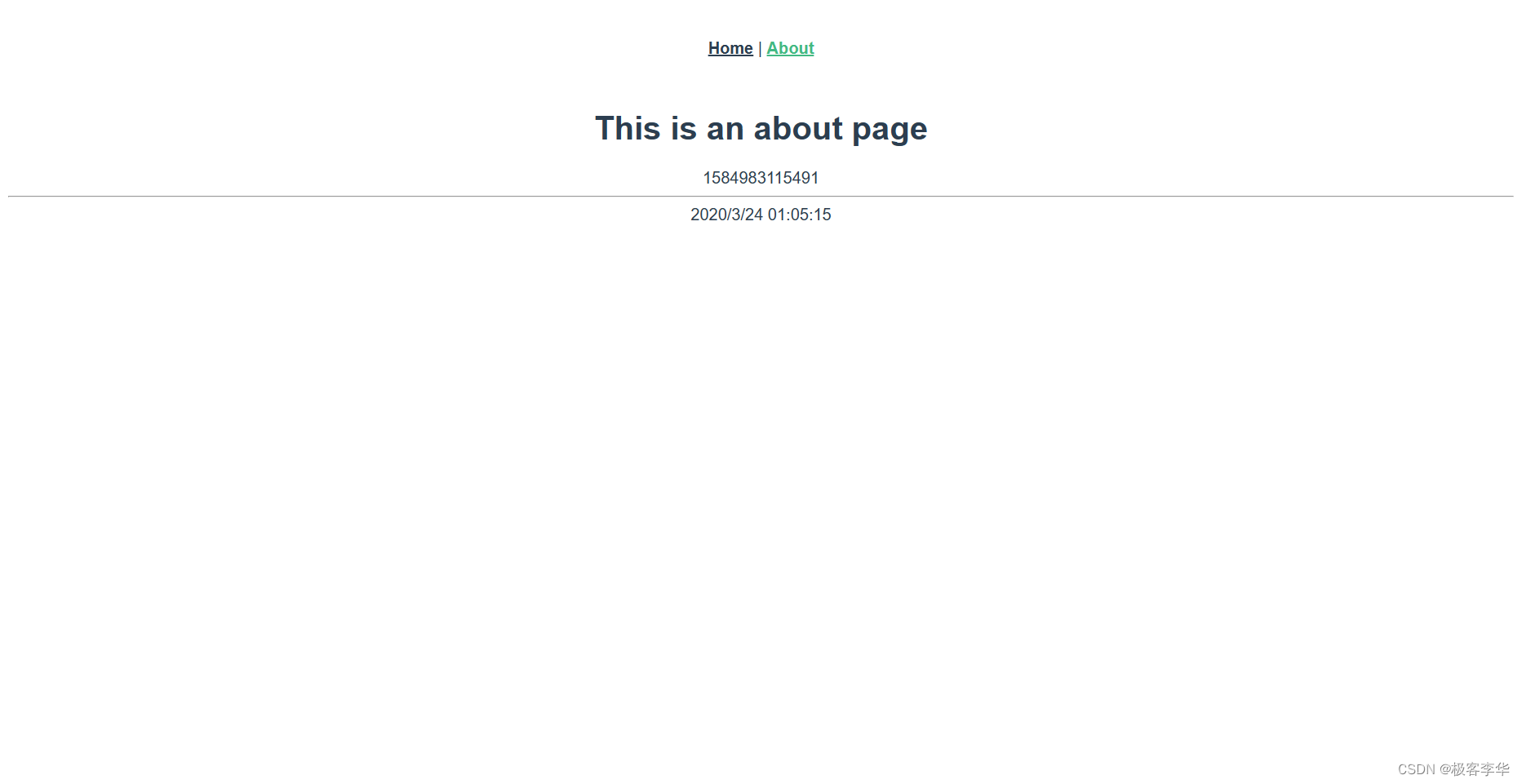Select the word "This" in the heading
The image size is (1522, 784).
(x=628, y=128)
